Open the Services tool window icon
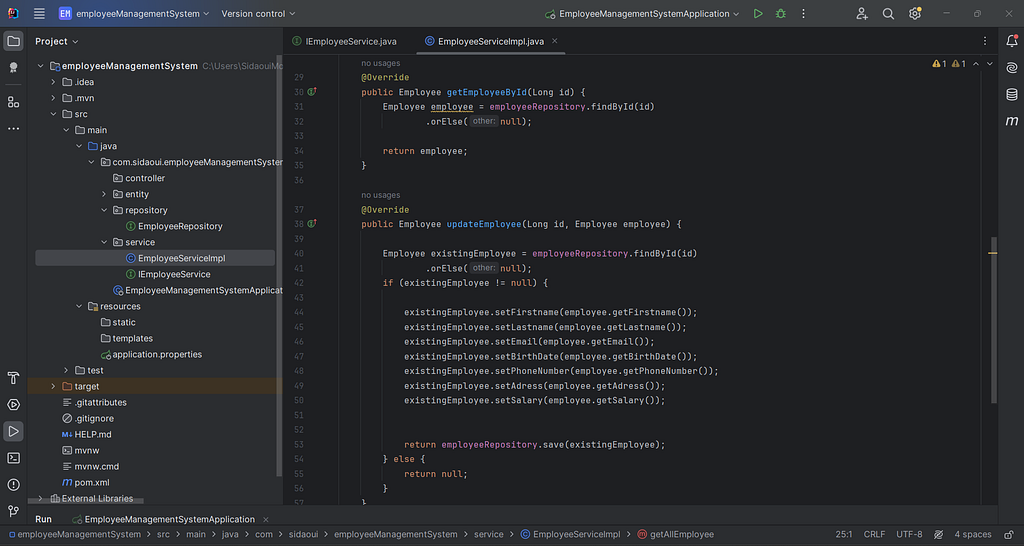The height and width of the screenshot is (546, 1024). click(13, 405)
